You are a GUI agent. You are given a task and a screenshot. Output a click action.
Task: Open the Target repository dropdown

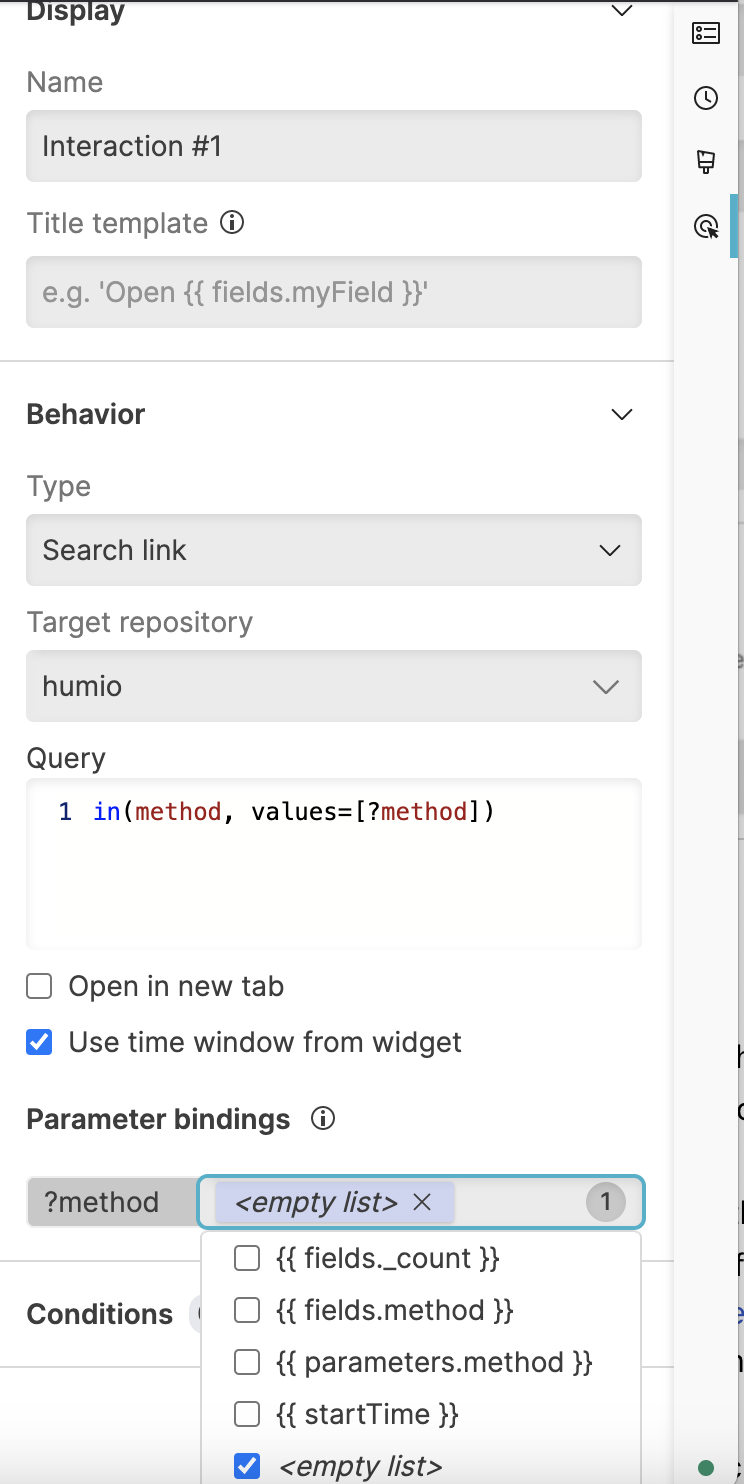click(334, 686)
